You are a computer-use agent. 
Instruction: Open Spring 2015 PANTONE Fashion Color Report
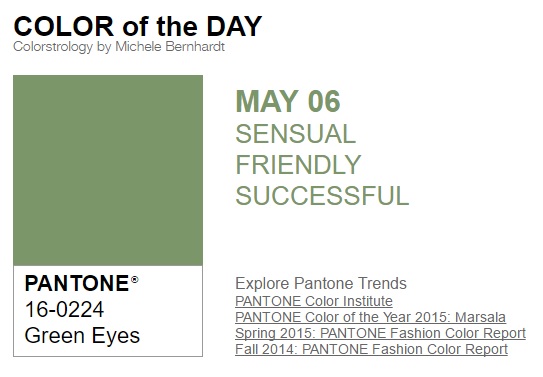(x=380, y=333)
